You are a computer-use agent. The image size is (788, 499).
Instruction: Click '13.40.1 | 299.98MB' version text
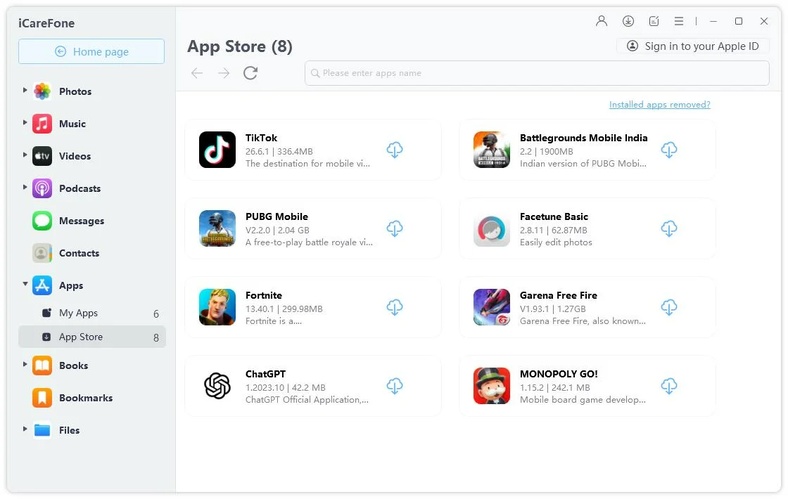284,309
